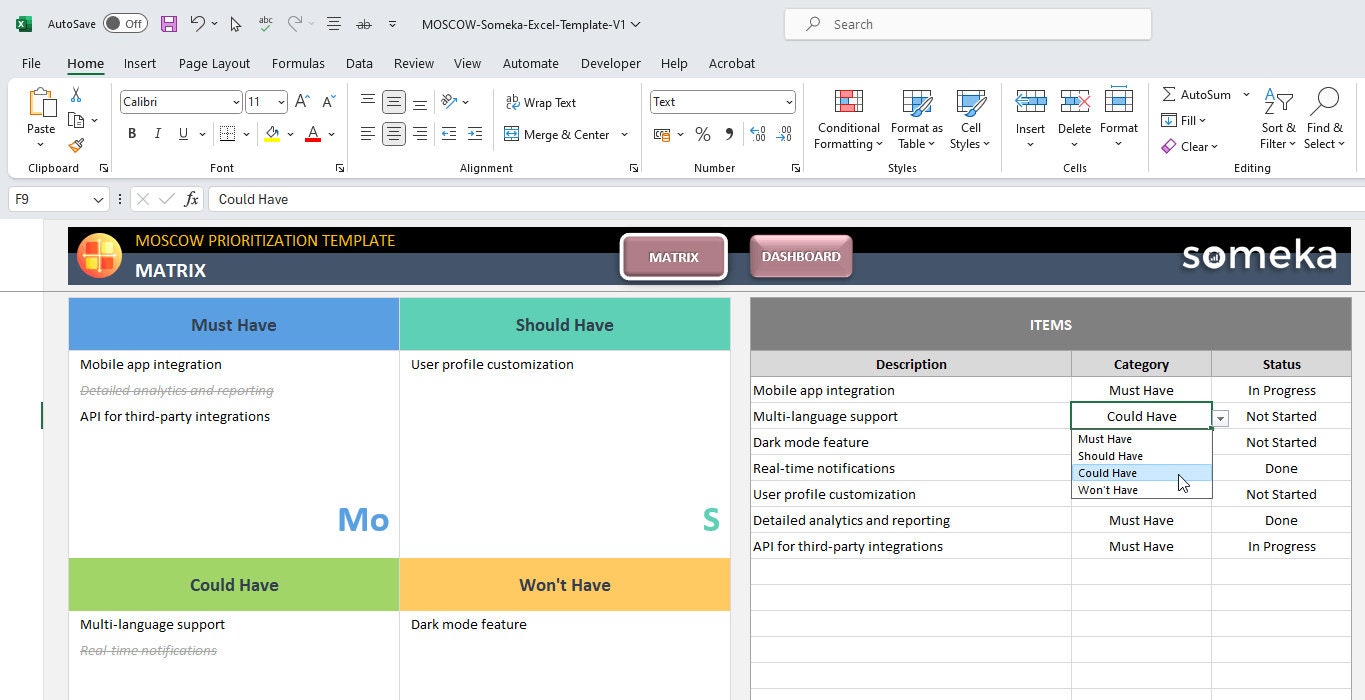Apply Percent Style formatting

tap(703, 133)
